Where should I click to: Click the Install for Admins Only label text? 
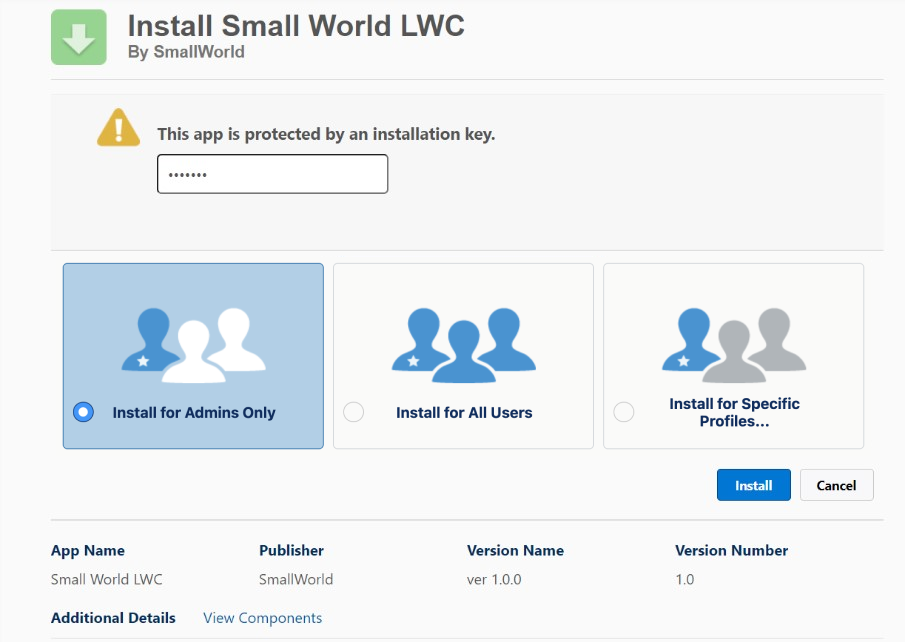click(194, 412)
